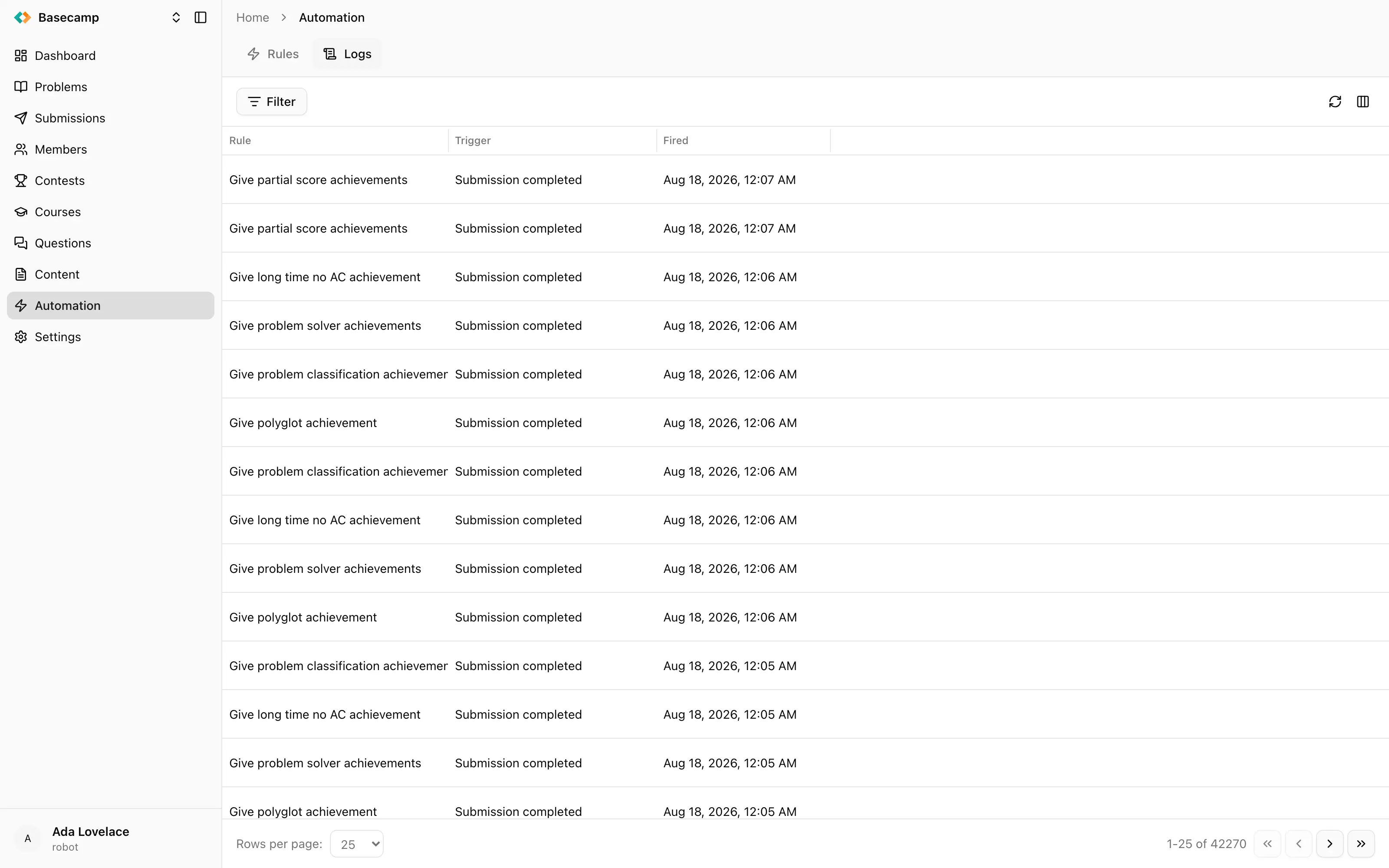Viewport: 1389px width, 868px height.
Task: Open Ada Lovelace user profile
Action: [110, 839]
